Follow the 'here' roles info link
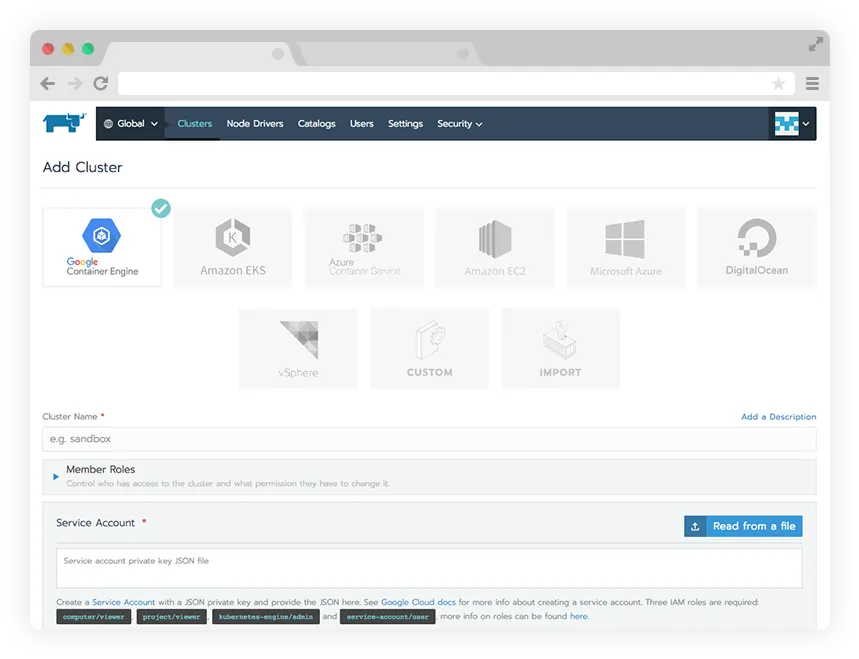The height and width of the screenshot is (659, 859). coord(579,616)
